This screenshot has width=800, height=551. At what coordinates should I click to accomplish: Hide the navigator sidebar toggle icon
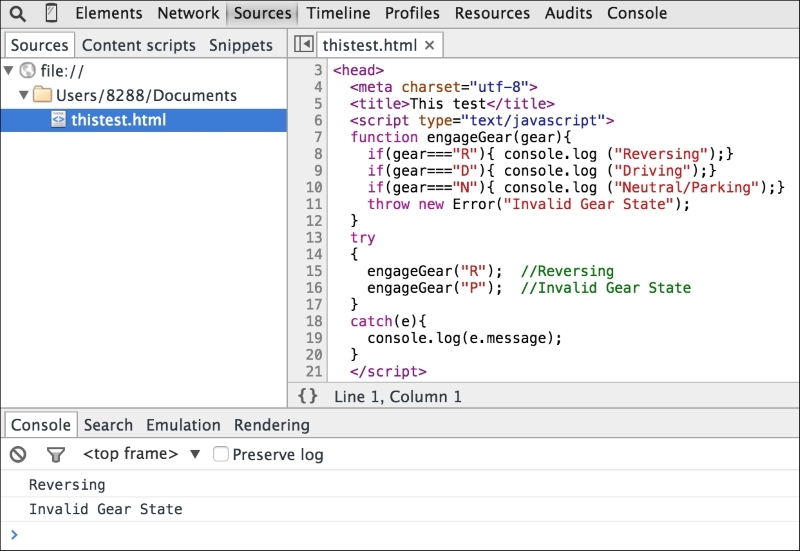click(304, 44)
